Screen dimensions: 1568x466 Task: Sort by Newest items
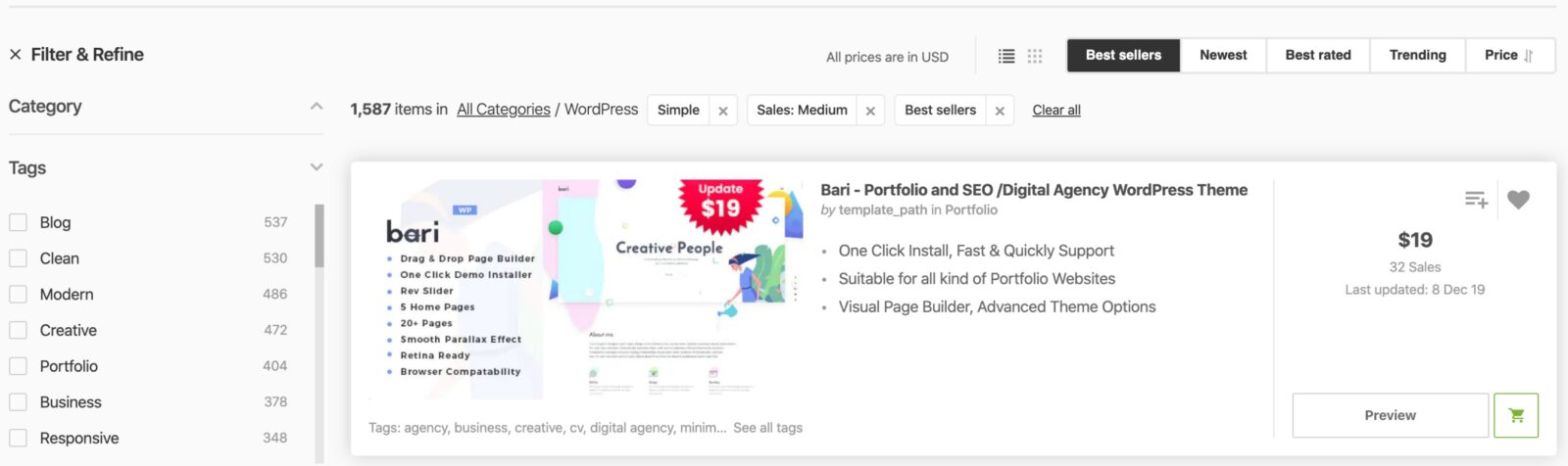tap(1223, 55)
